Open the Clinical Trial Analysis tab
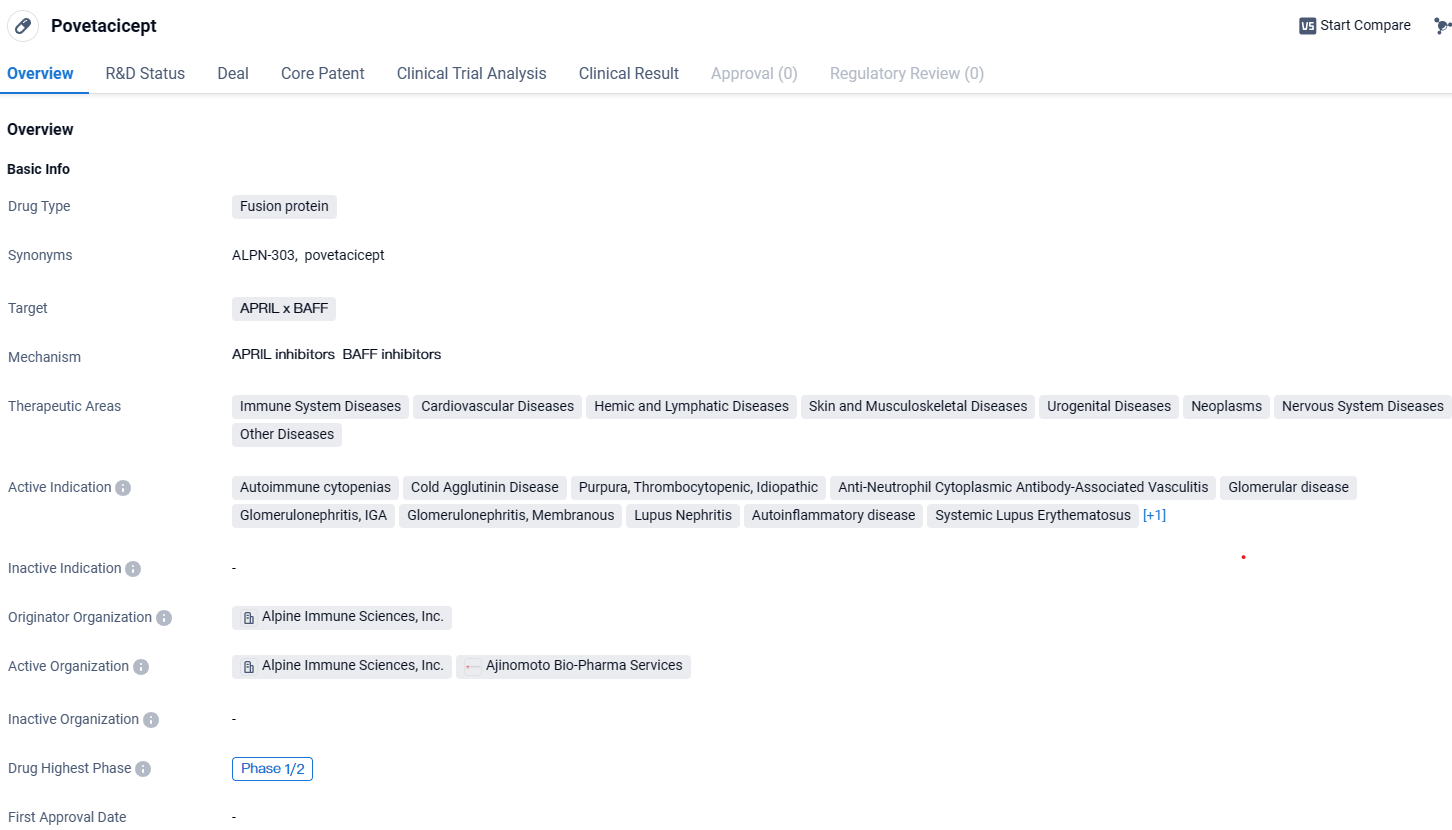 (471, 74)
